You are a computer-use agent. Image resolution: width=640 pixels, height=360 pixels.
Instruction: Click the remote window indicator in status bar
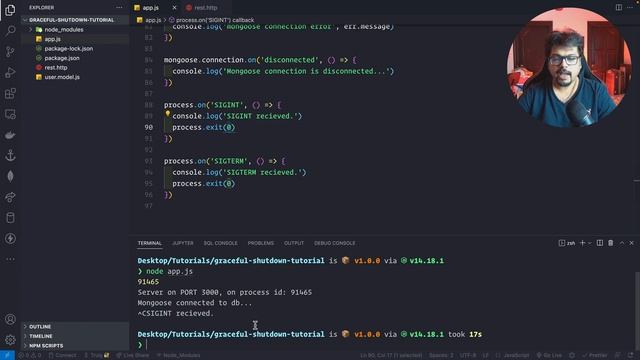(x=7, y=356)
